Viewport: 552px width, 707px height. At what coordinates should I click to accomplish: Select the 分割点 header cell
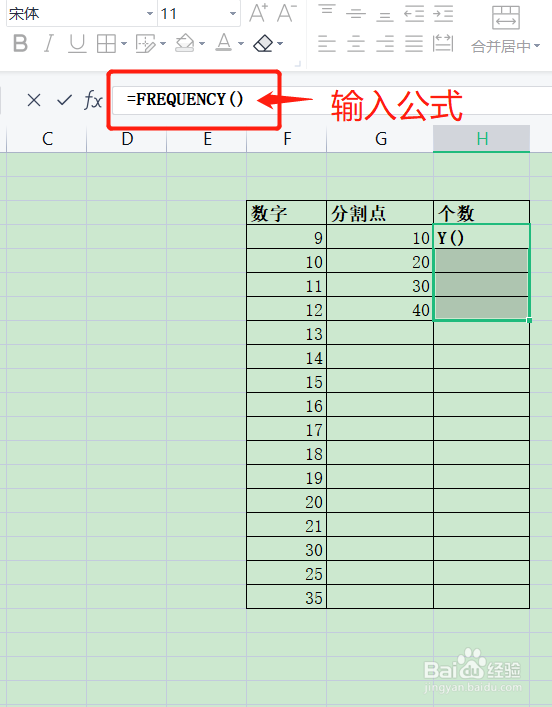[x=380, y=212]
